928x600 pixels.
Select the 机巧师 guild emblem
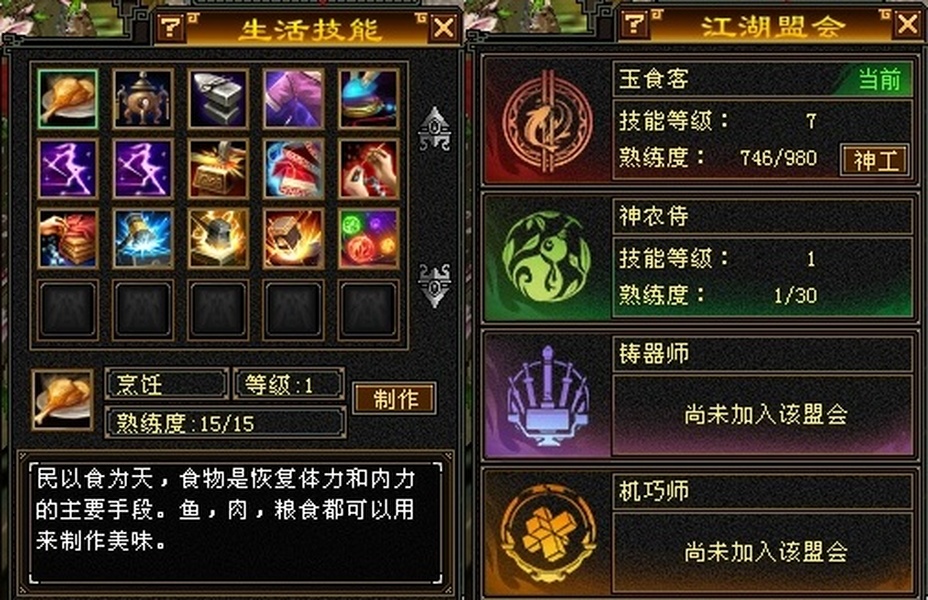(548, 534)
